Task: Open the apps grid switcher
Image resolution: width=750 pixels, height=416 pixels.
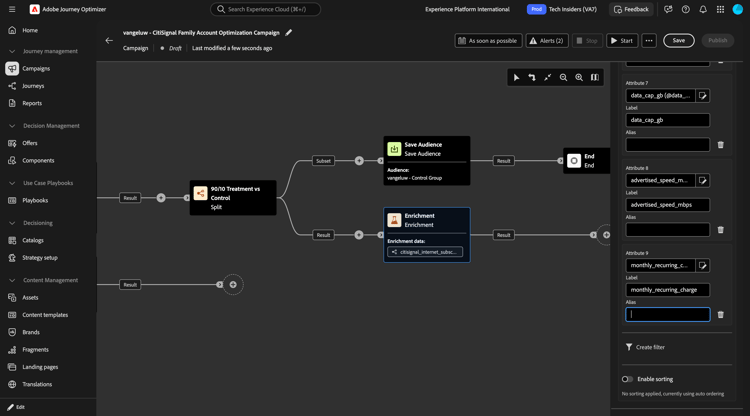Action: (720, 9)
